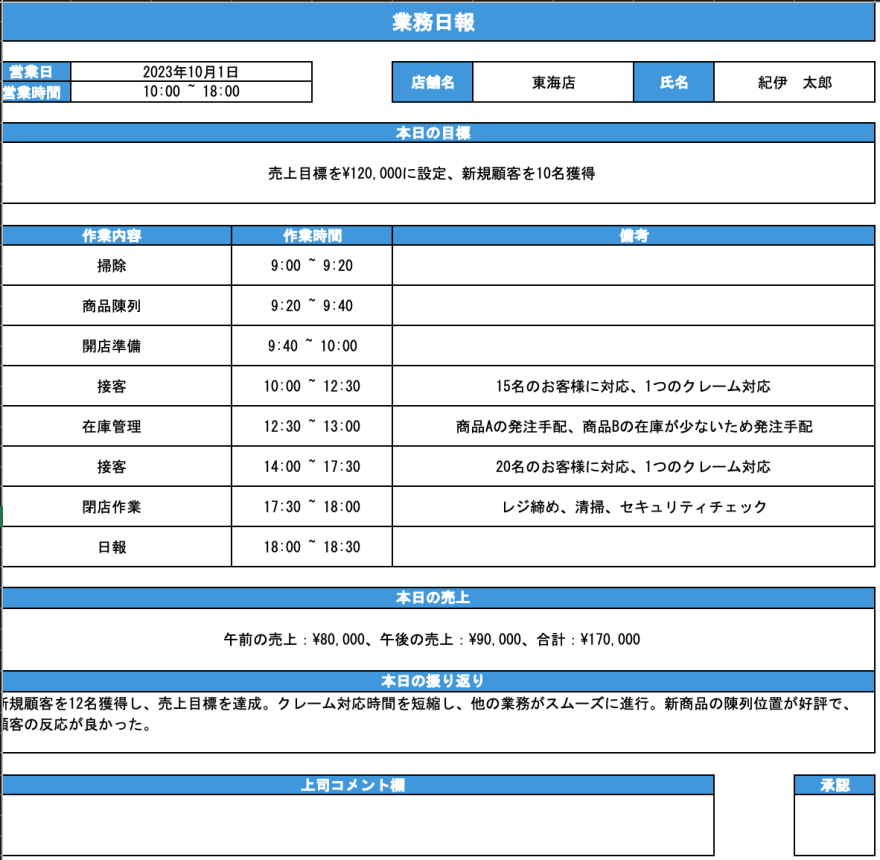Click the 本日の目標 section header
Screen dimensions: 880x860
pos(438,133)
